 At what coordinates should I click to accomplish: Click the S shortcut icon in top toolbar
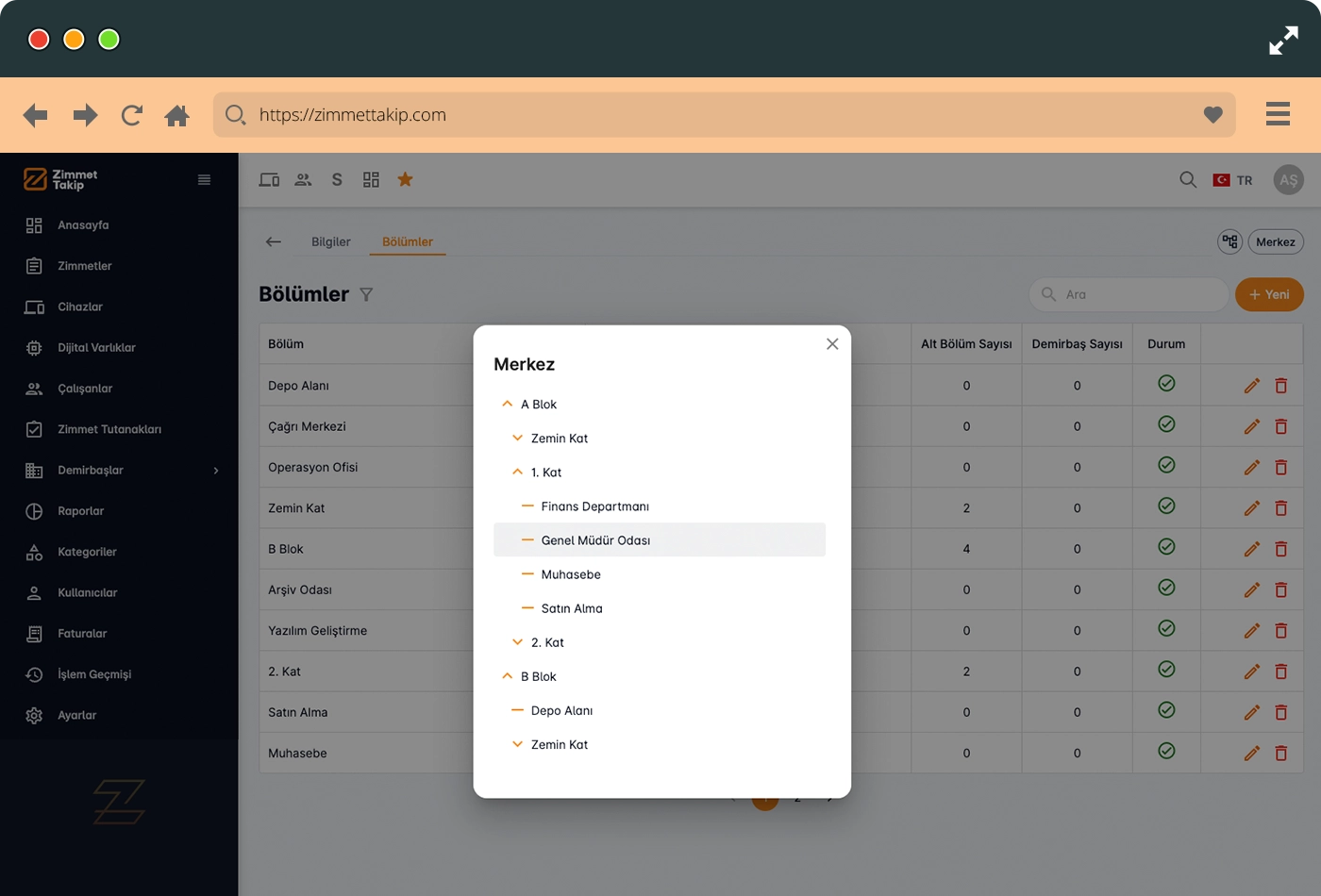[x=337, y=179]
